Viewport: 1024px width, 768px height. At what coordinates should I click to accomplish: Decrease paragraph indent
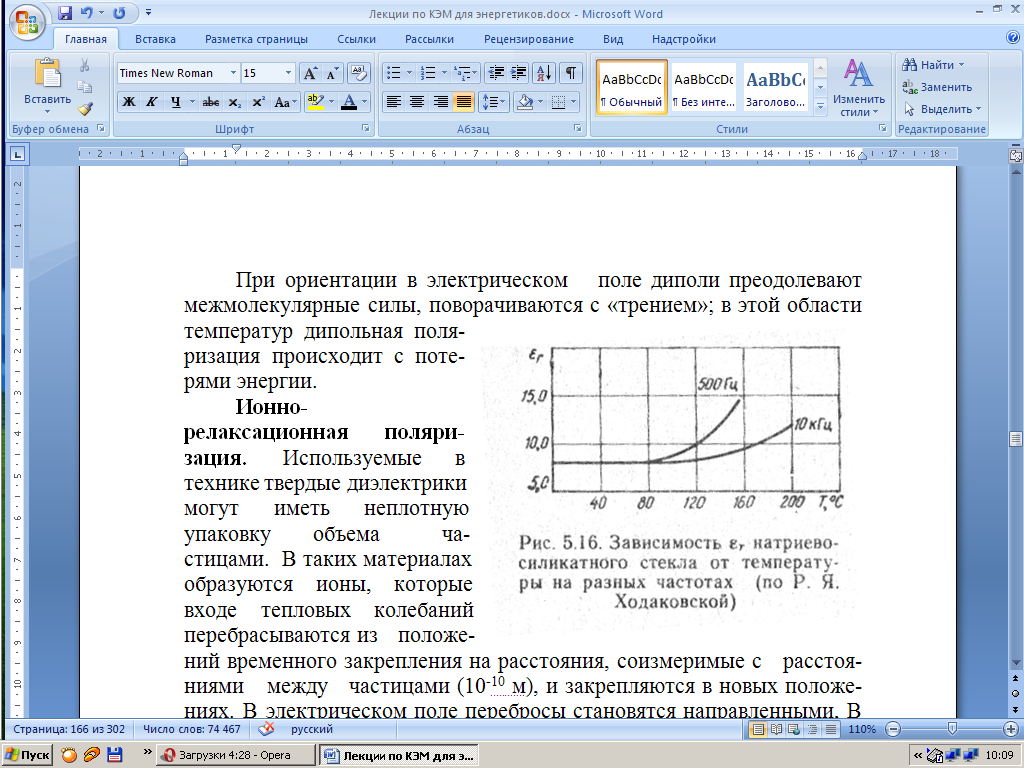(x=496, y=72)
